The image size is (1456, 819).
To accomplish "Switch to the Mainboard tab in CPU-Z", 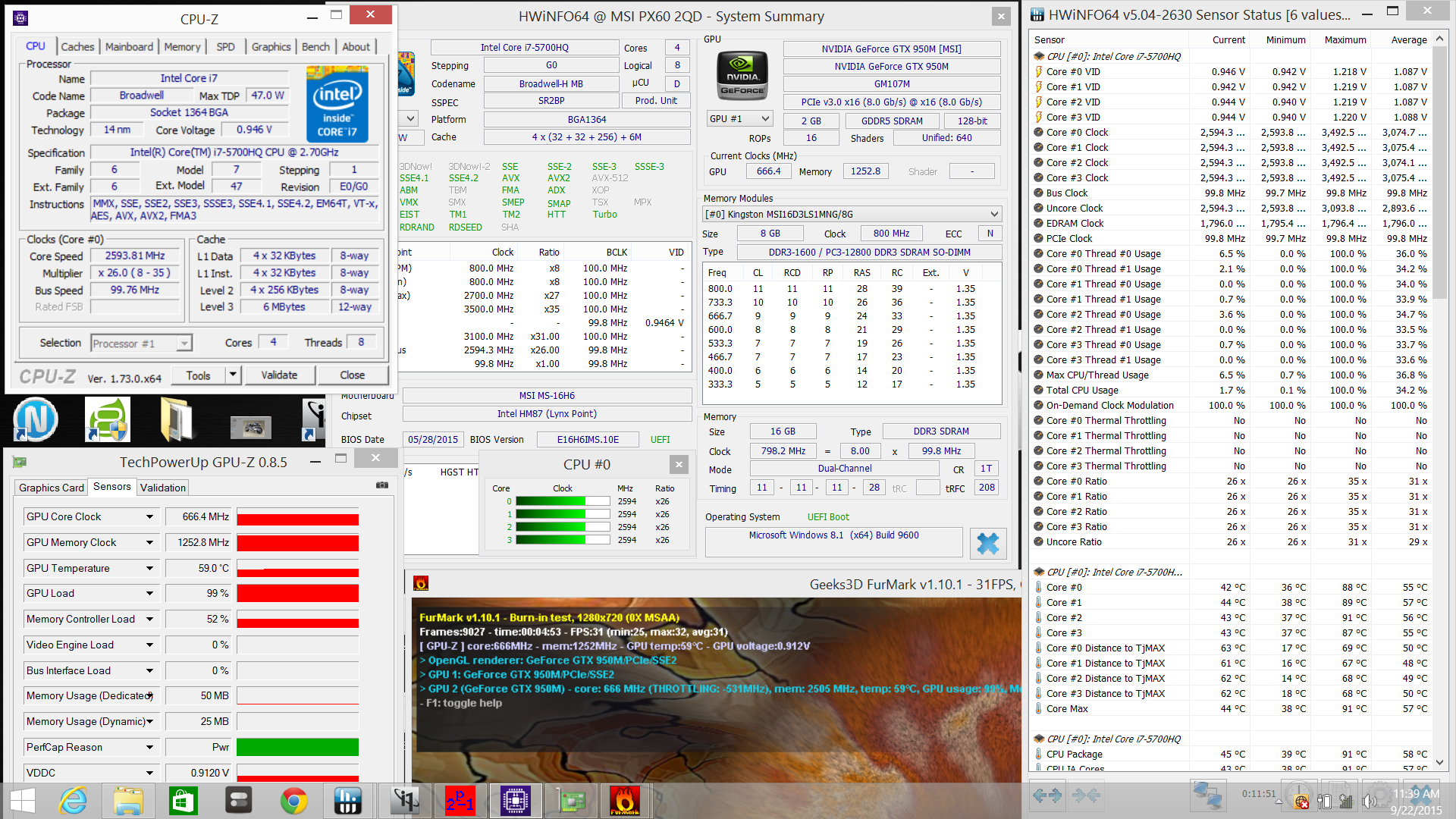I will (x=129, y=47).
